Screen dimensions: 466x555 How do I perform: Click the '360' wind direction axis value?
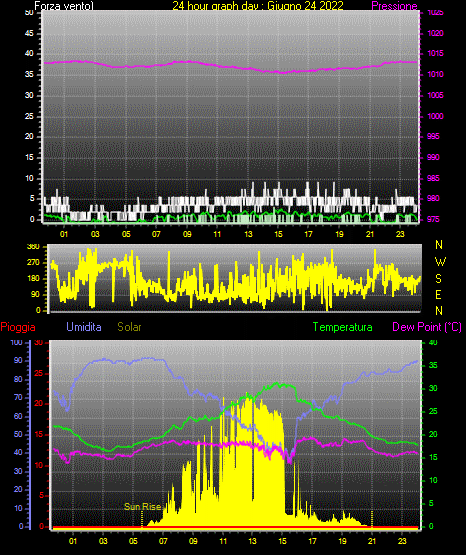[x=33, y=247]
